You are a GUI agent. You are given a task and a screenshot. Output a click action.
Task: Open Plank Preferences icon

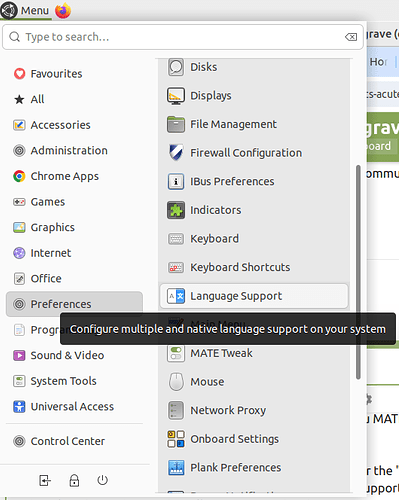pos(176,468)
